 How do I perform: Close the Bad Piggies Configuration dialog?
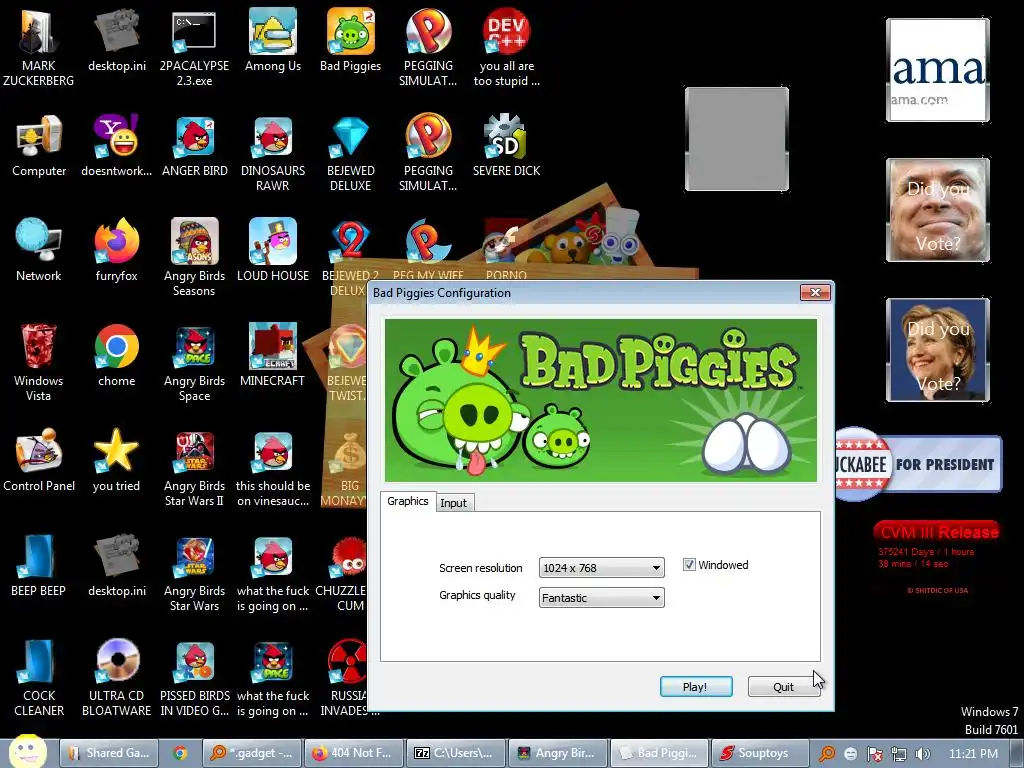815,293
